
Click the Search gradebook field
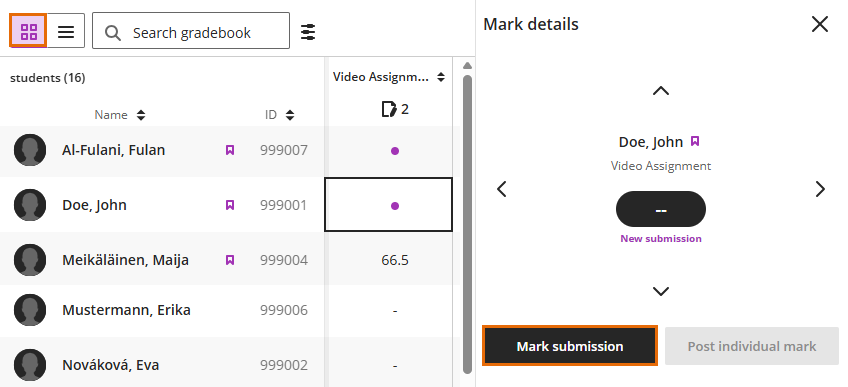pyautogui.click(x=191, y=32)
